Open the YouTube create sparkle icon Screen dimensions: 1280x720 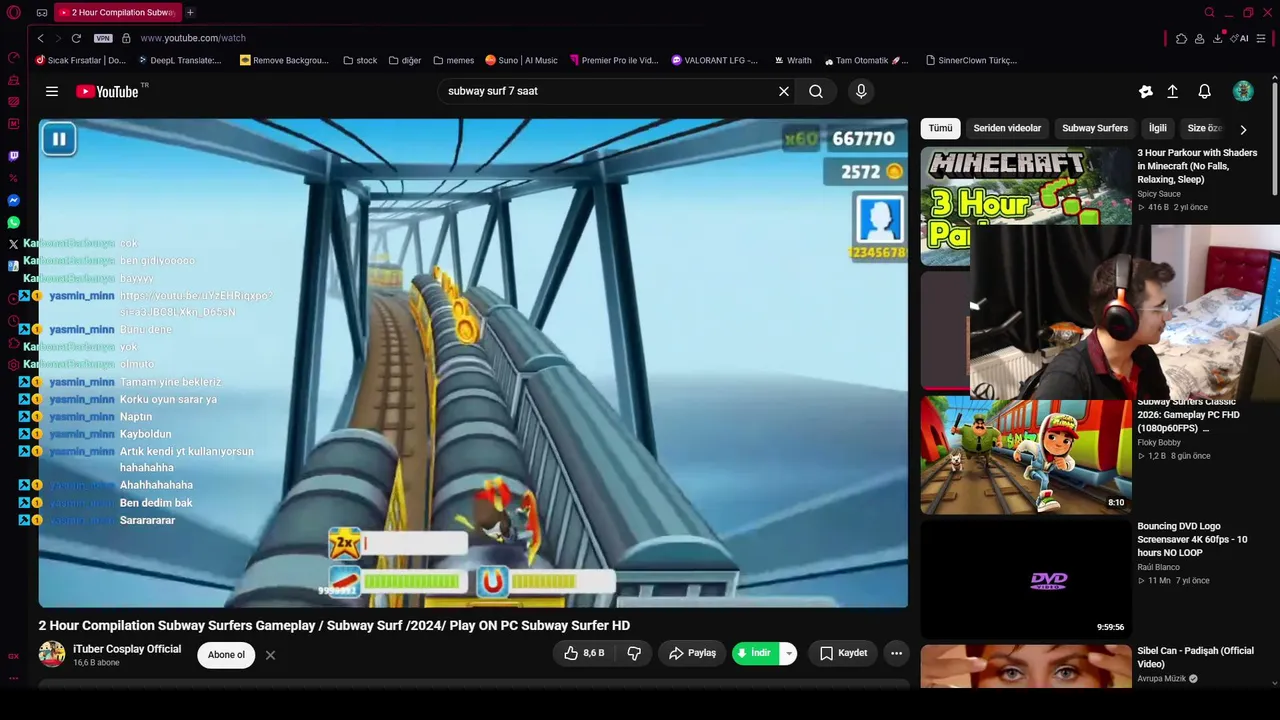coord(1146,91)
